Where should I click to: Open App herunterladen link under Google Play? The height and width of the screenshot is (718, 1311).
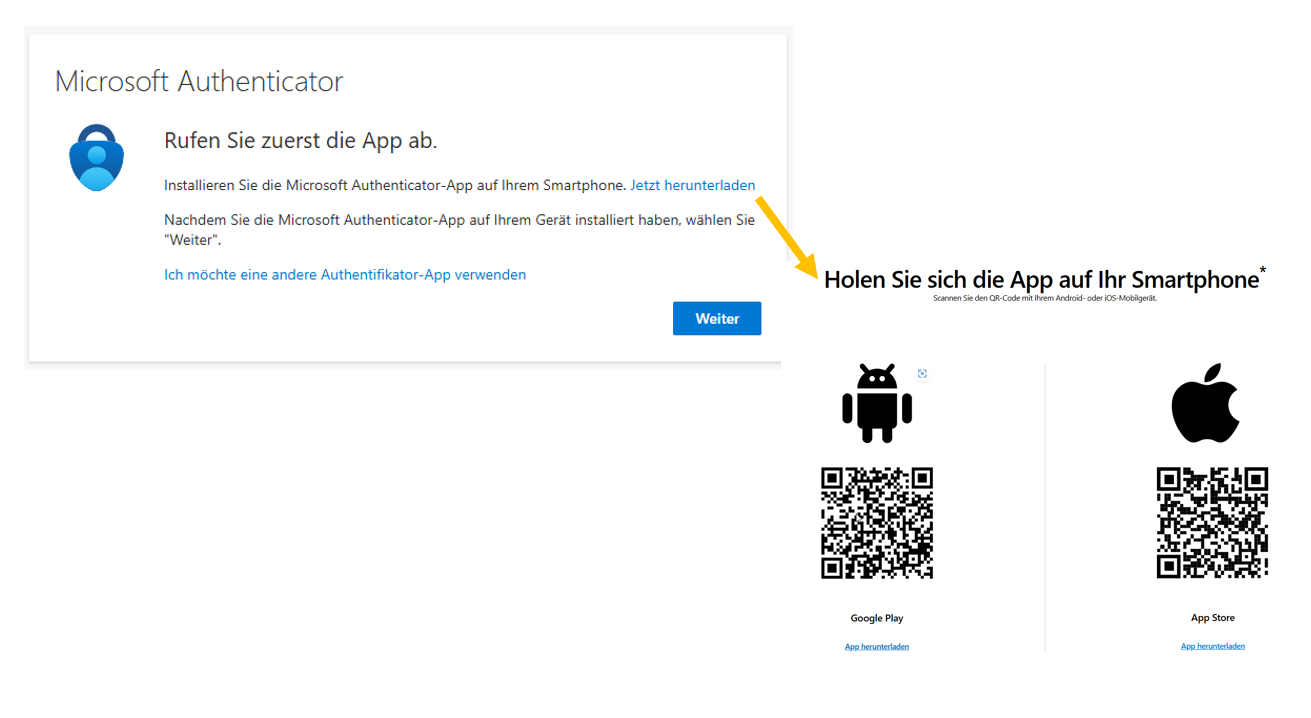pyautogui.click(x=877, y=647)
